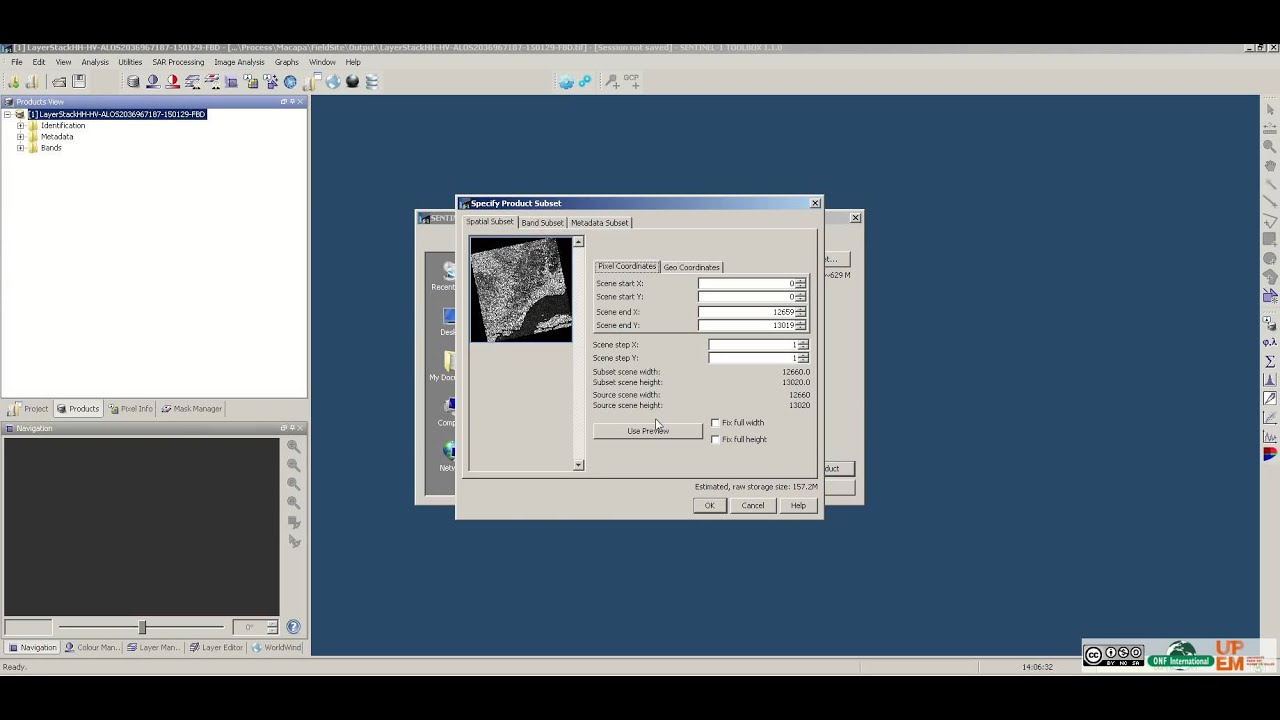Viewport: 1280px width, 720px height.
Task: Open the Sigma statistics tool icon
Action: [1270, 361]
